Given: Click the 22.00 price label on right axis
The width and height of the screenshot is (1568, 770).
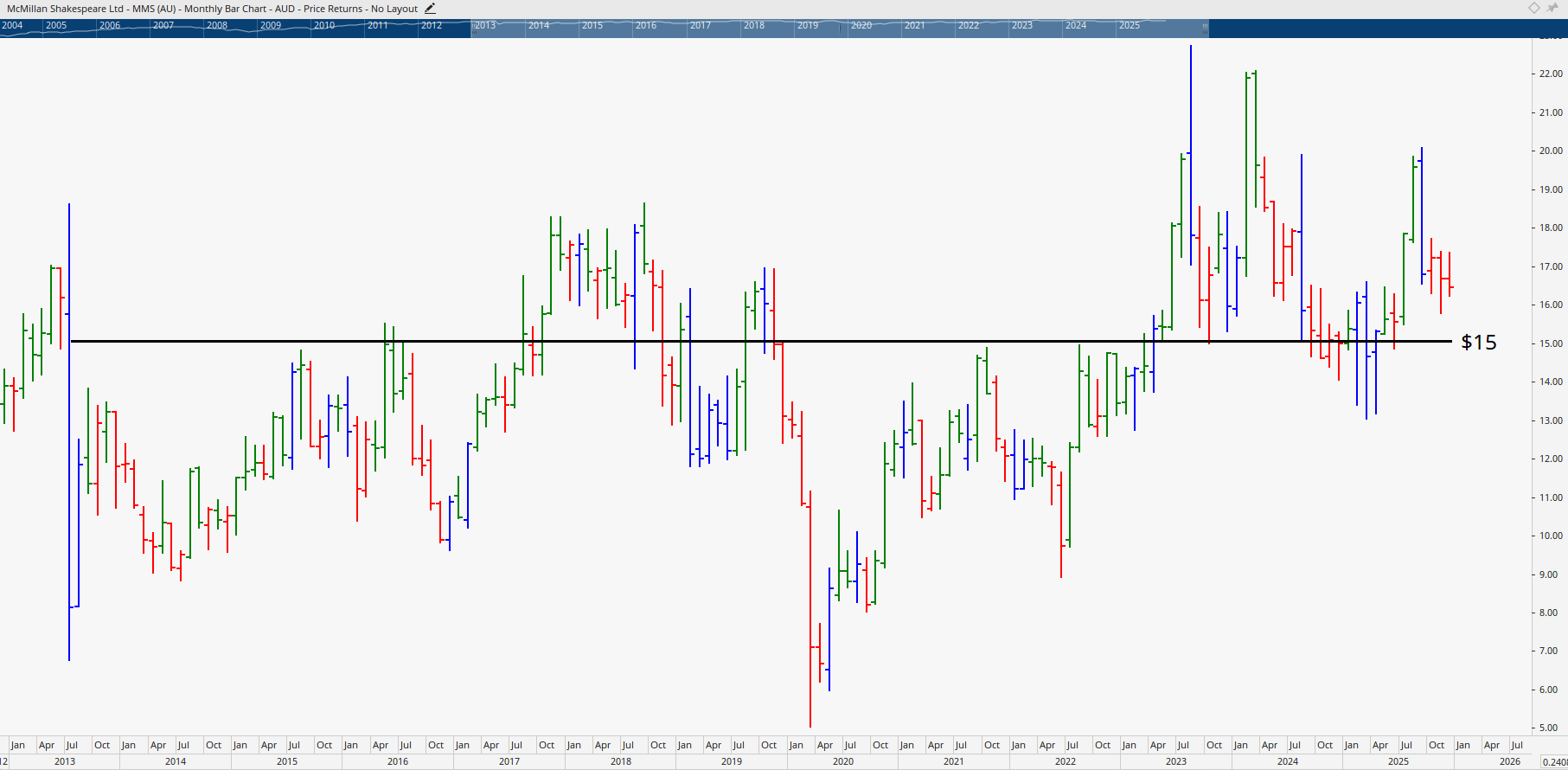Looking at the screenshot, I should (1551, 74).
